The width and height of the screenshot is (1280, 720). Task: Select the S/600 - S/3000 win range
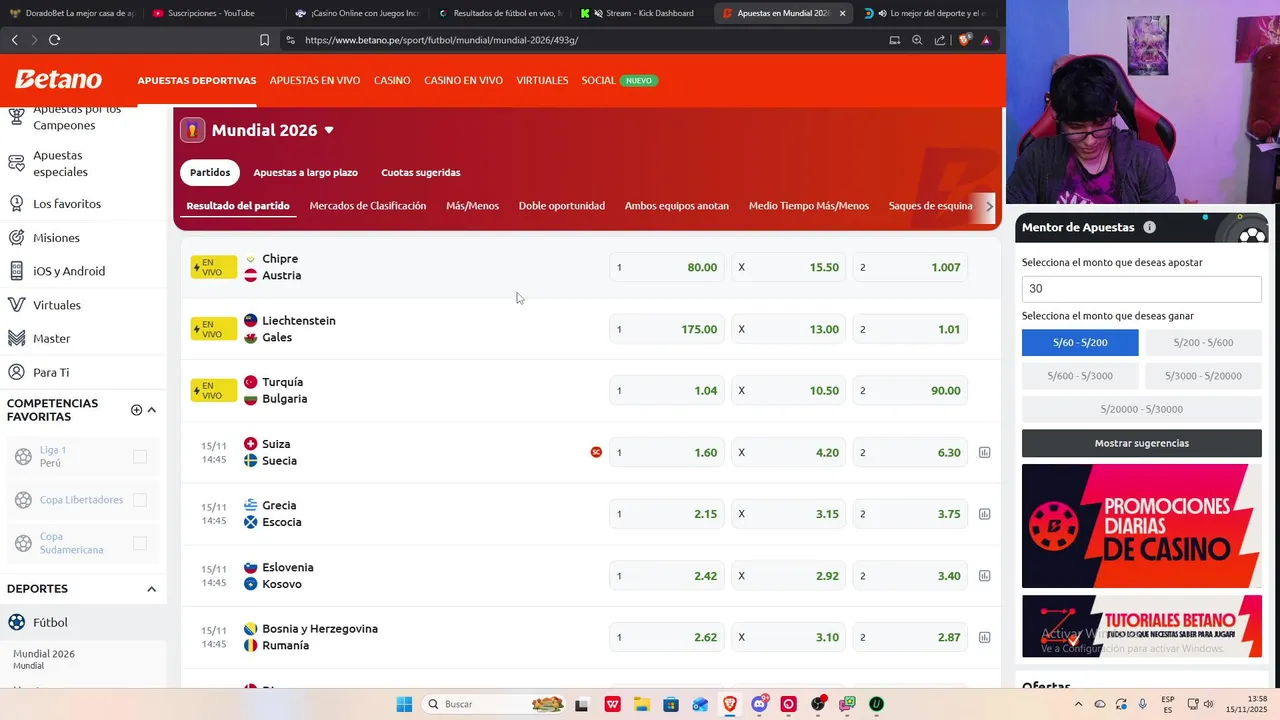pyautogui.click(x=1080, y=376)
